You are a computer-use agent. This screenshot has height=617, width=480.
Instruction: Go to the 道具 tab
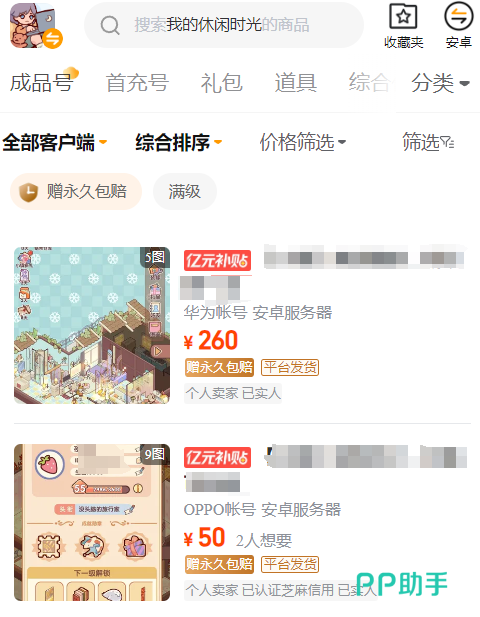[x=295, y=83]
